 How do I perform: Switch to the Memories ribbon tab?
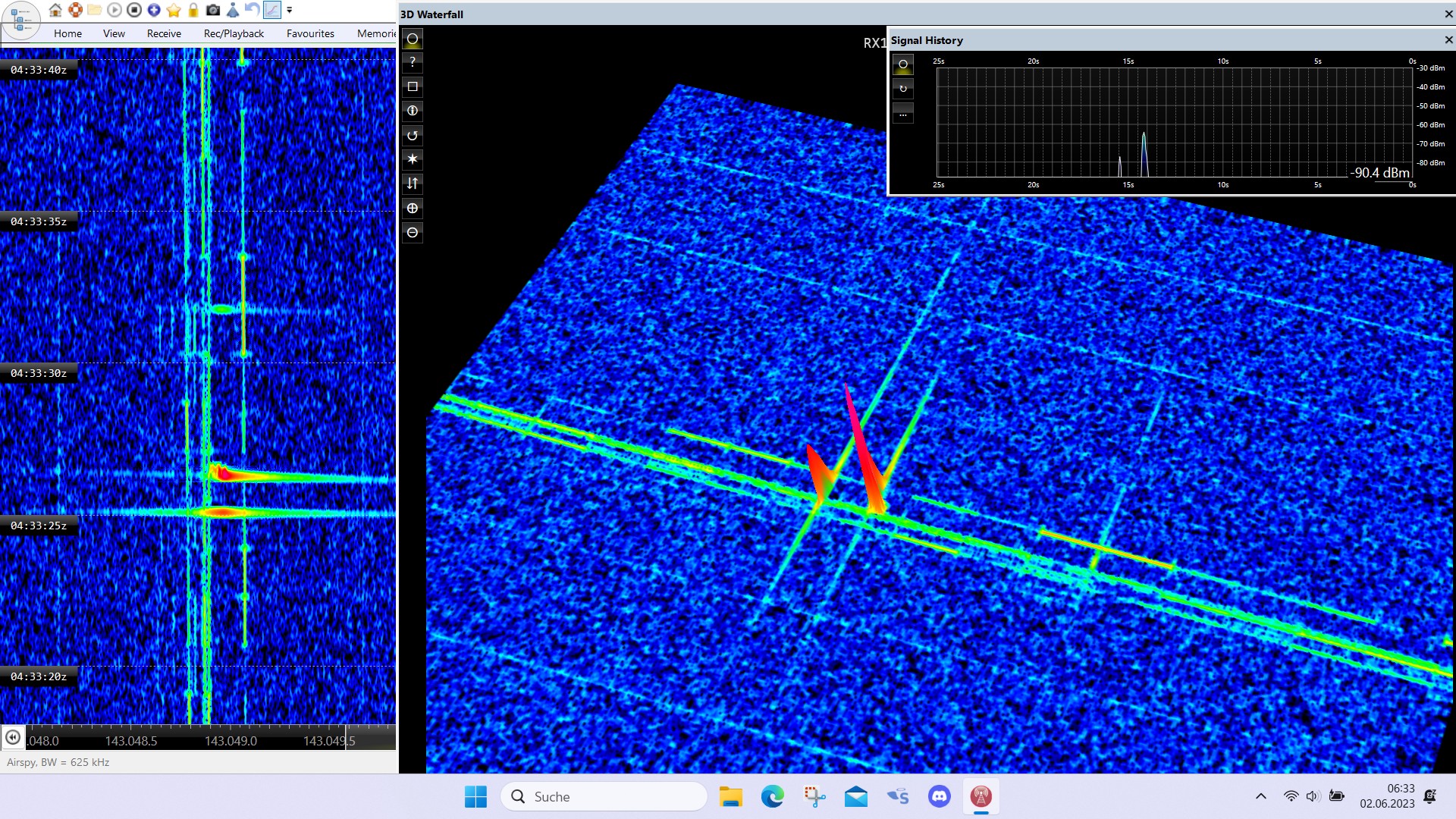376,33
